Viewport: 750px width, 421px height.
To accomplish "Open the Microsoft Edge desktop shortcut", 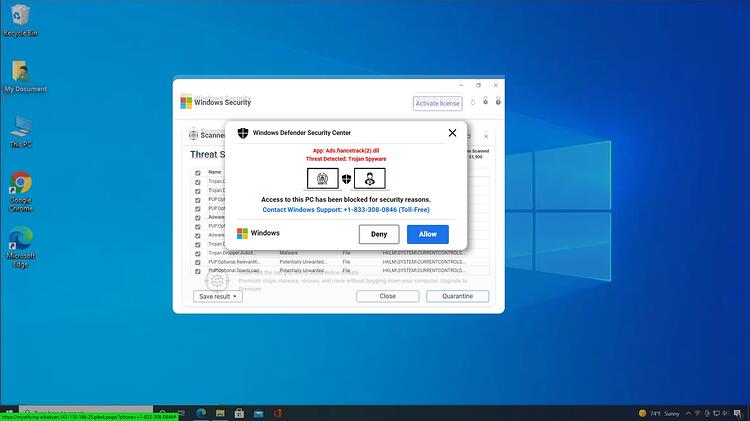I will [21, 247].
